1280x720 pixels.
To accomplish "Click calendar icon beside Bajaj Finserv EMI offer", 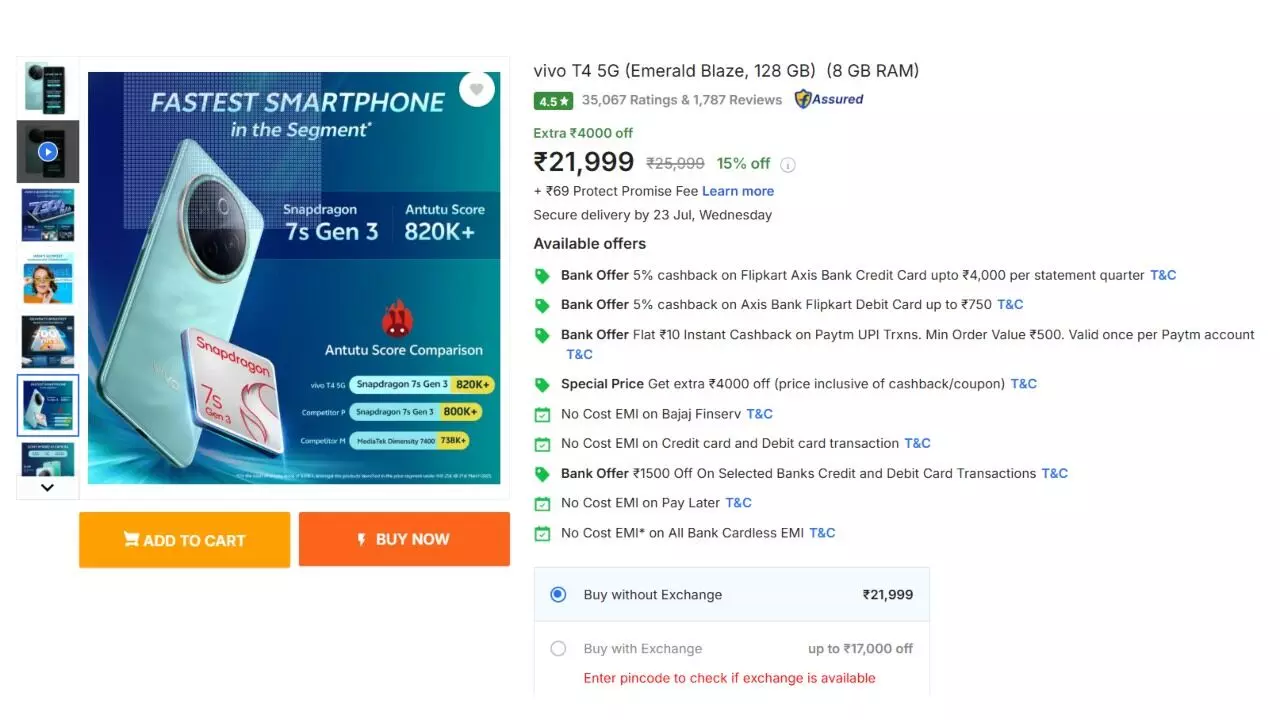I will pos(542,415).
